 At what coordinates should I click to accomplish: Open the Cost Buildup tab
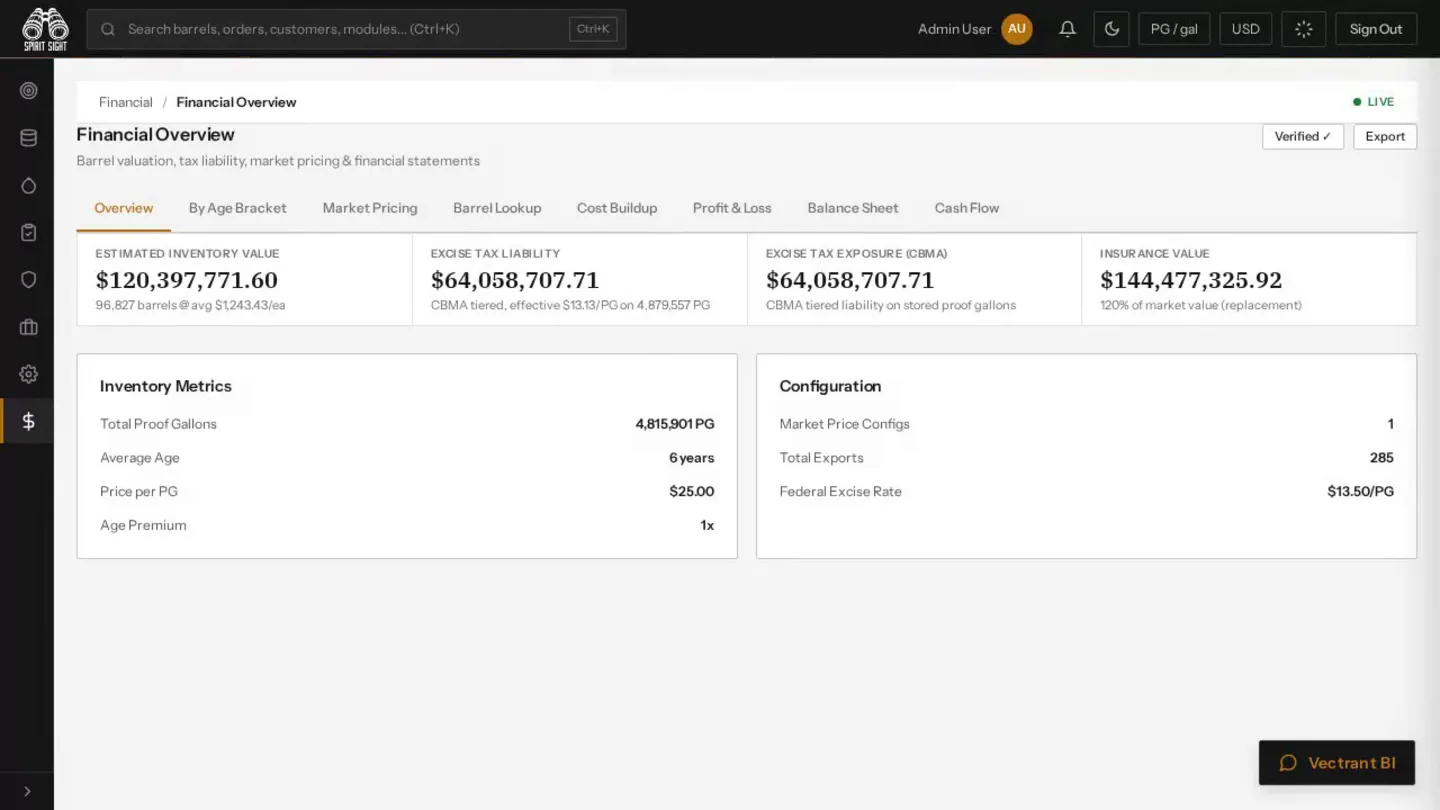617,208
